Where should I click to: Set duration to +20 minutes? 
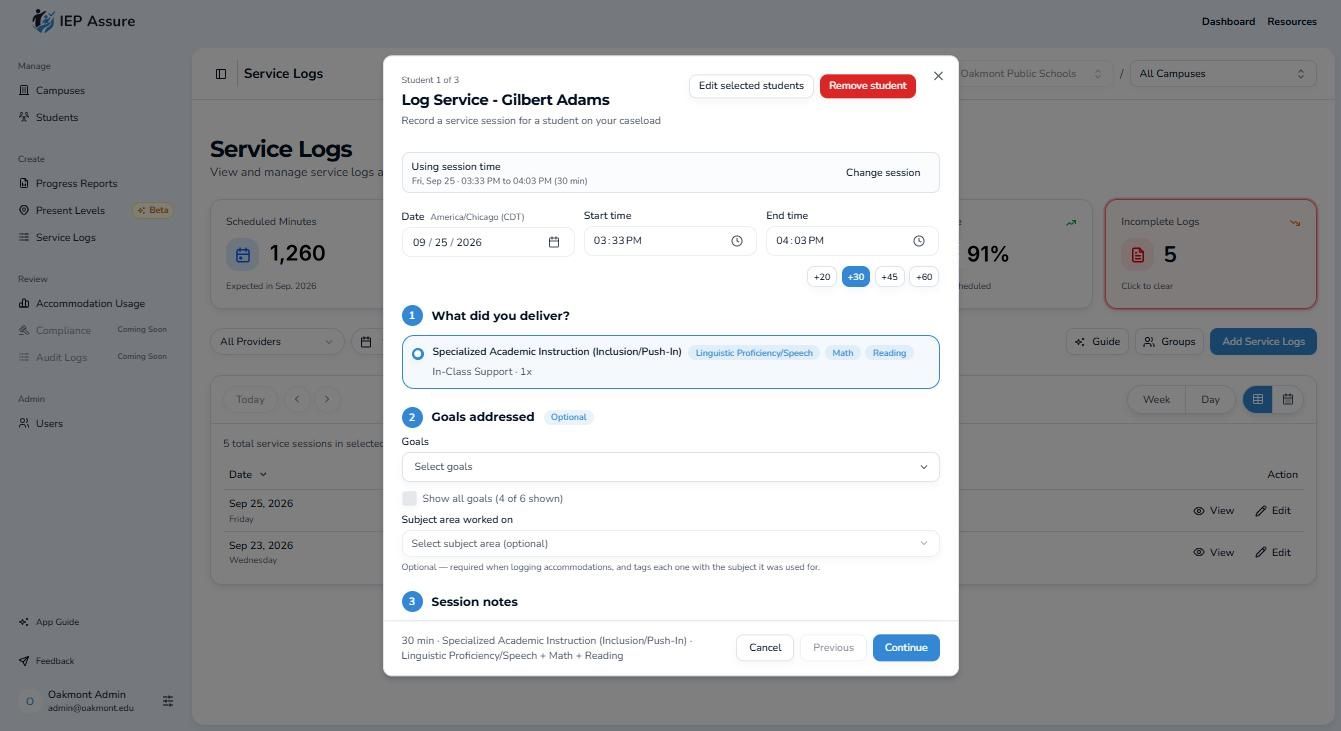822,277
